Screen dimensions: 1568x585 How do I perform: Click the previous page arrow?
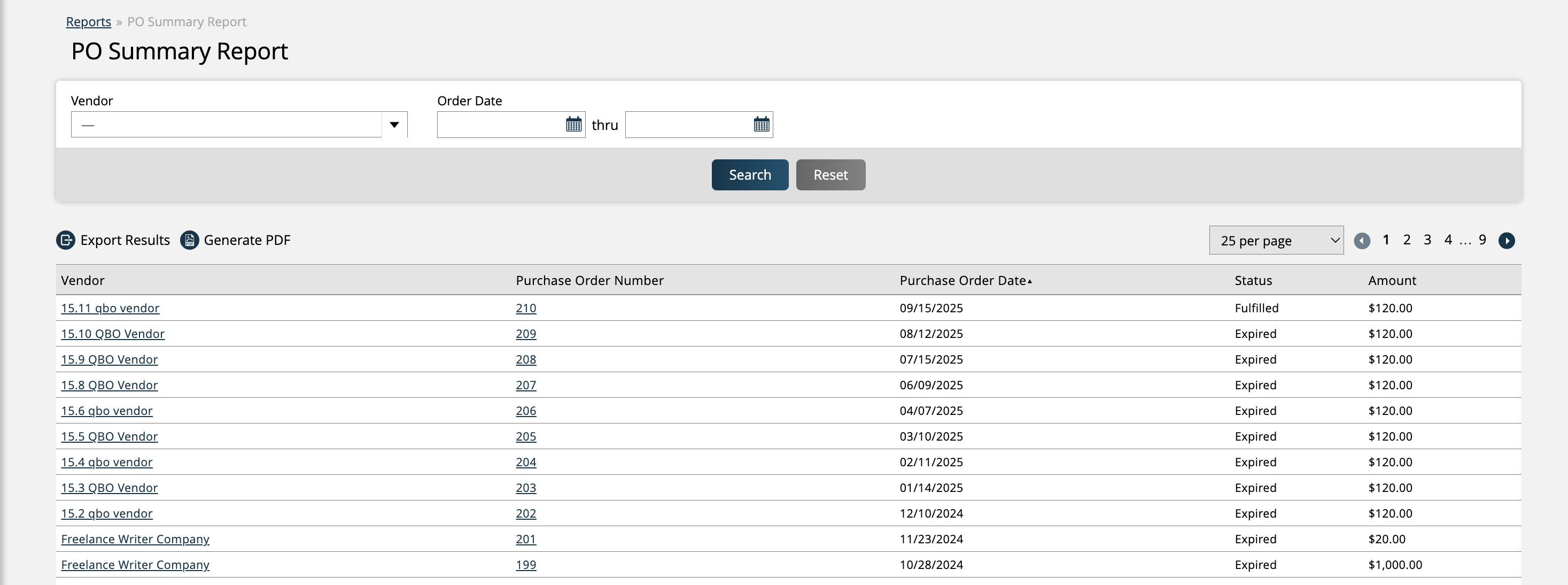tap(1362, 241)
